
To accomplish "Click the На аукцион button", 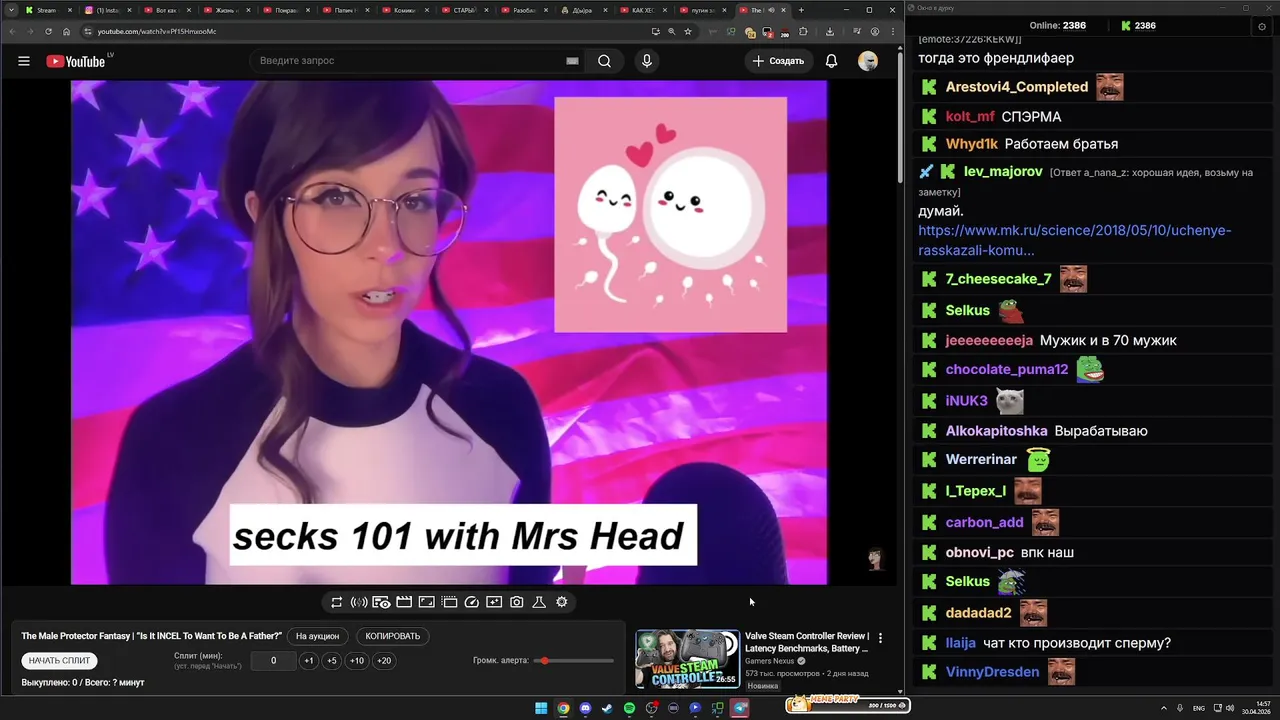I will [317, 636].
